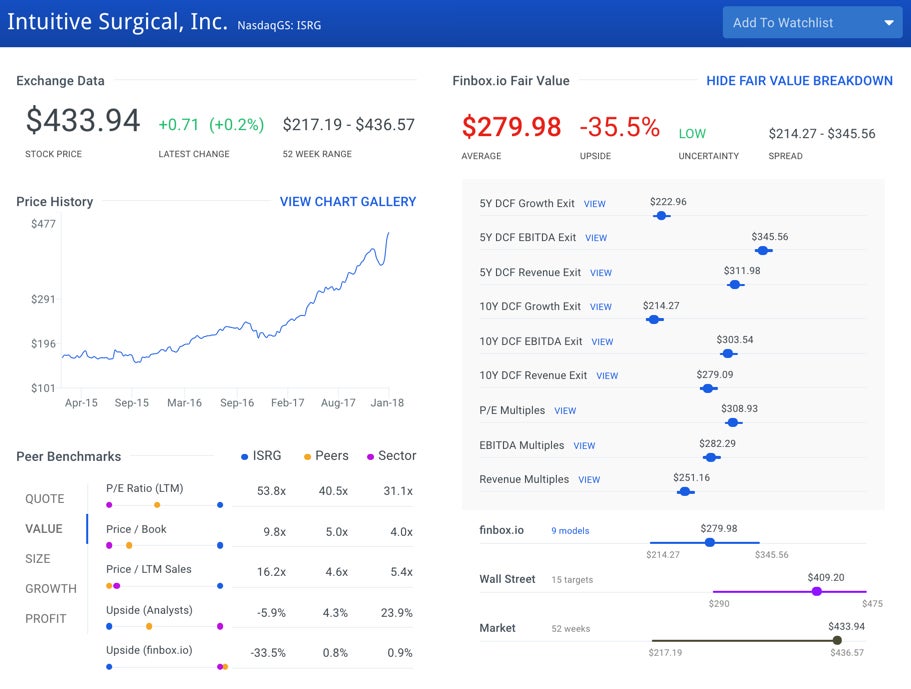Click the P/E Ratio (LTM) label
911x689 pixels.
[x=145, y=489]
